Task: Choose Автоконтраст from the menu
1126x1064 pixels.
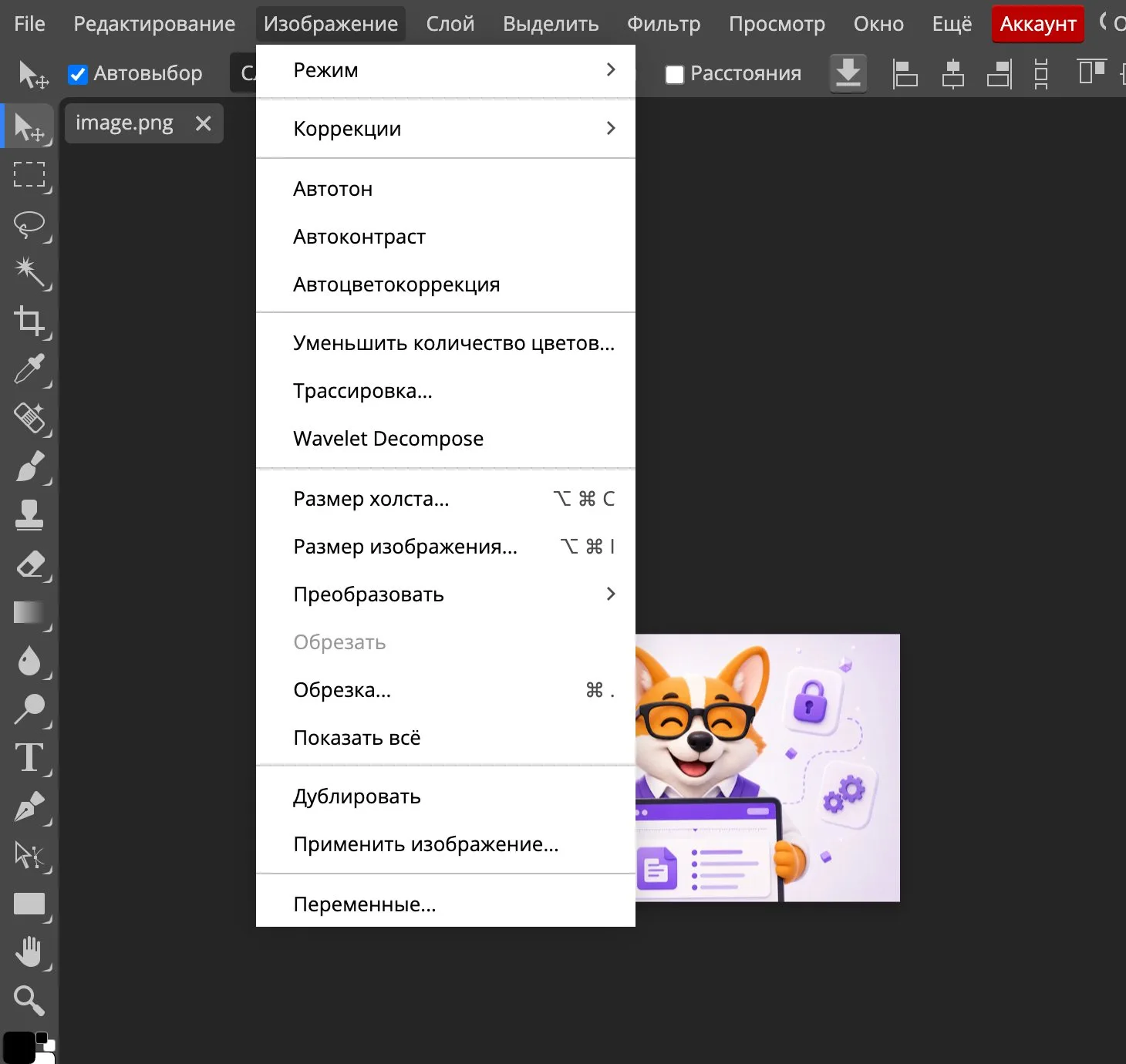Action: coord(446,237)
